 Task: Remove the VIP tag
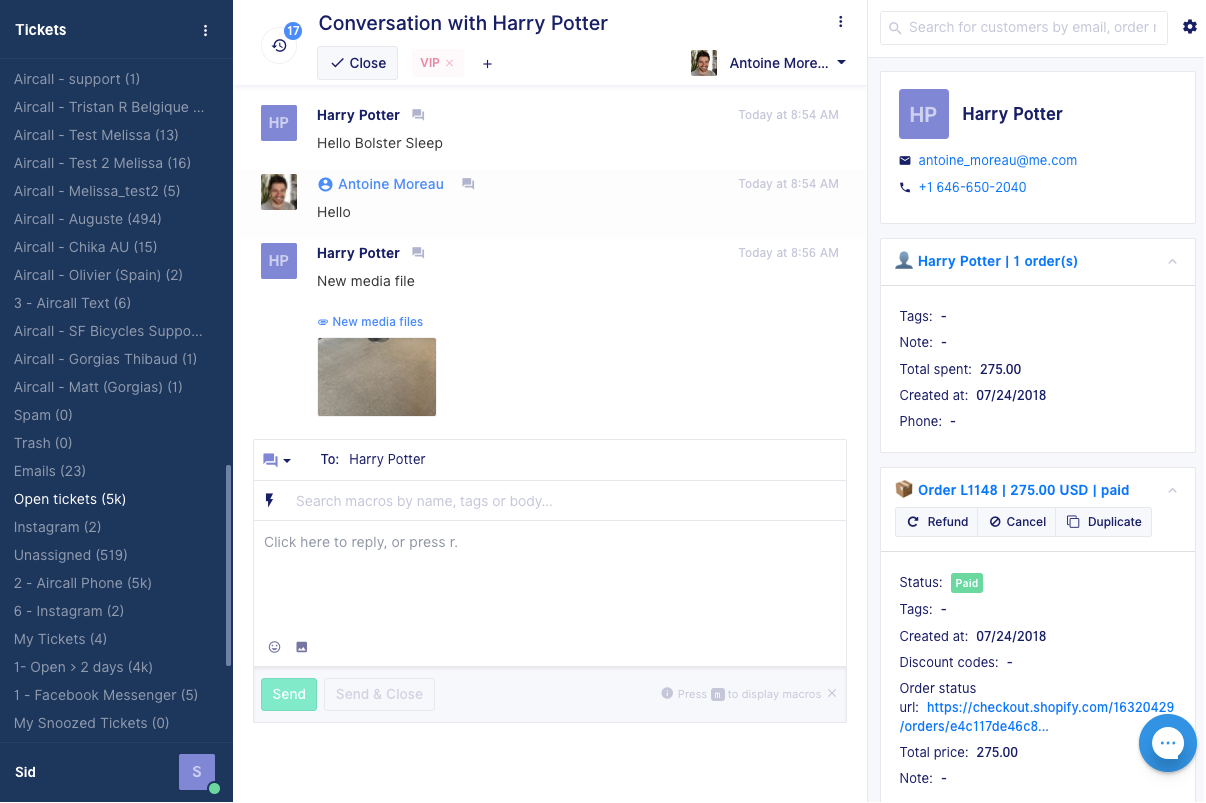pyautogui.click(x=449, y=63)
